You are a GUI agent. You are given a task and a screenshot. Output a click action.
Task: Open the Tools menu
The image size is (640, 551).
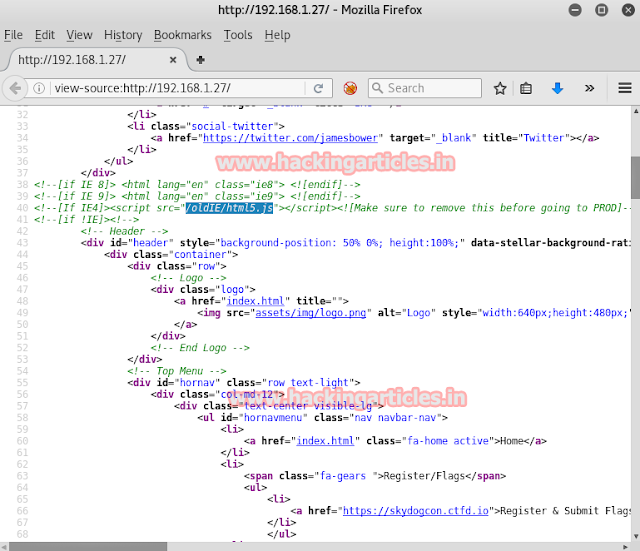[x=238, y=35]
